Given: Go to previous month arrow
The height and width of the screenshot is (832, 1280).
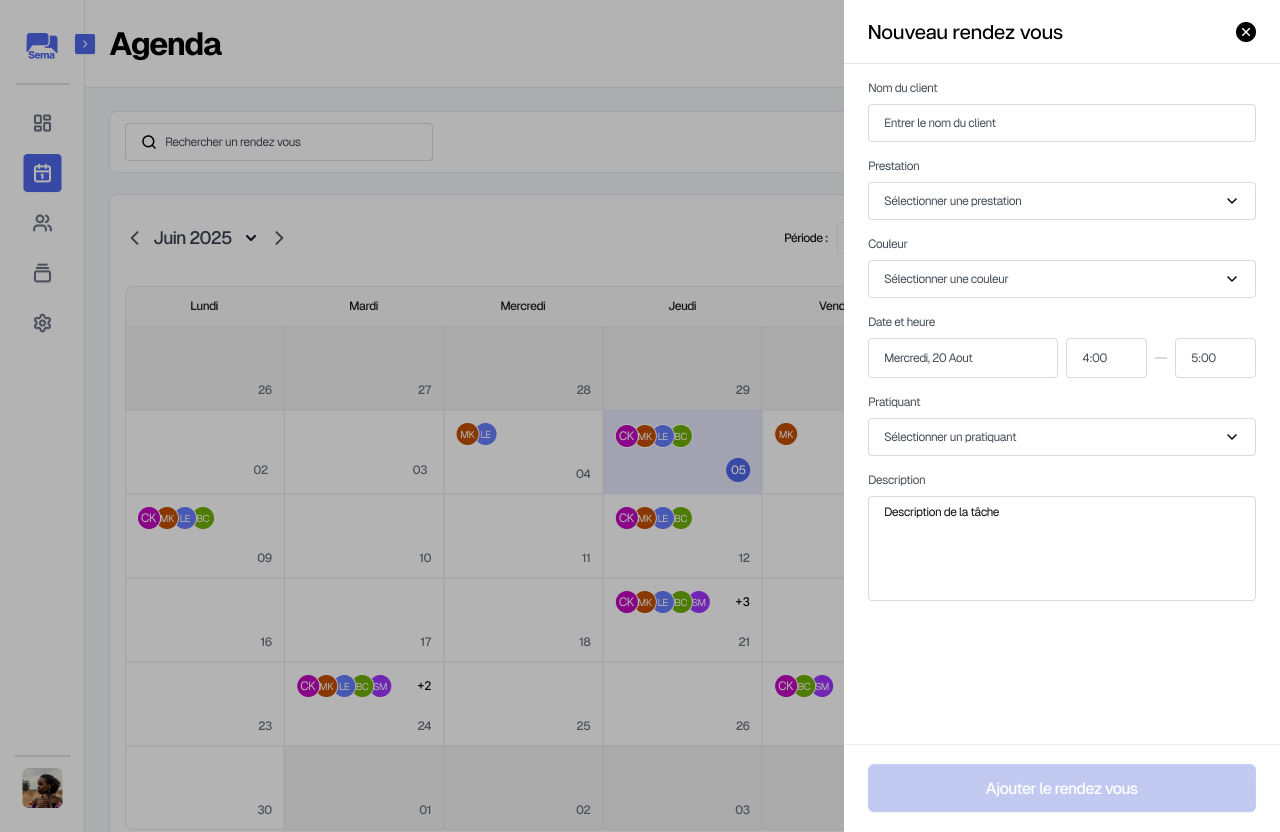Looking at the screenshot, I should (x=135, y=238).
